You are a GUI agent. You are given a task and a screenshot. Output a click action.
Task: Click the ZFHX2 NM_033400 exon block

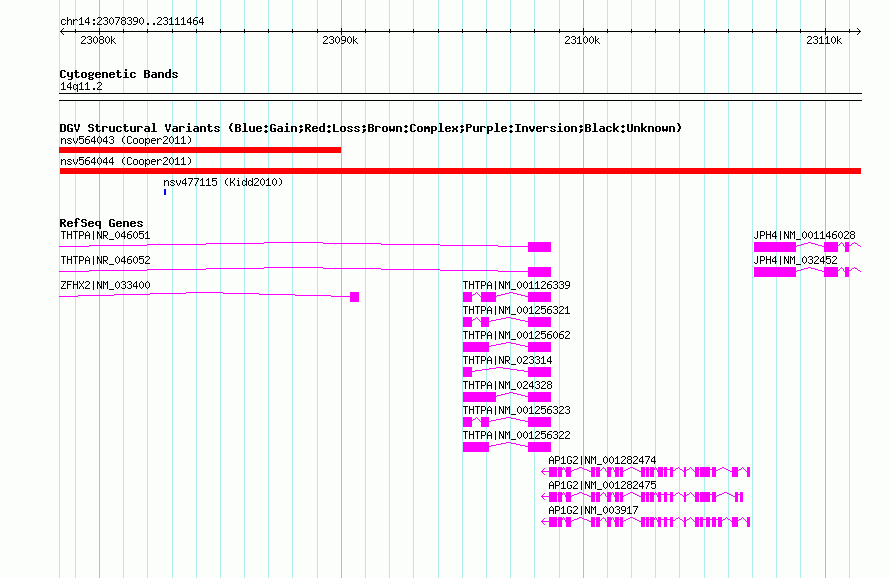coord(354,297)
